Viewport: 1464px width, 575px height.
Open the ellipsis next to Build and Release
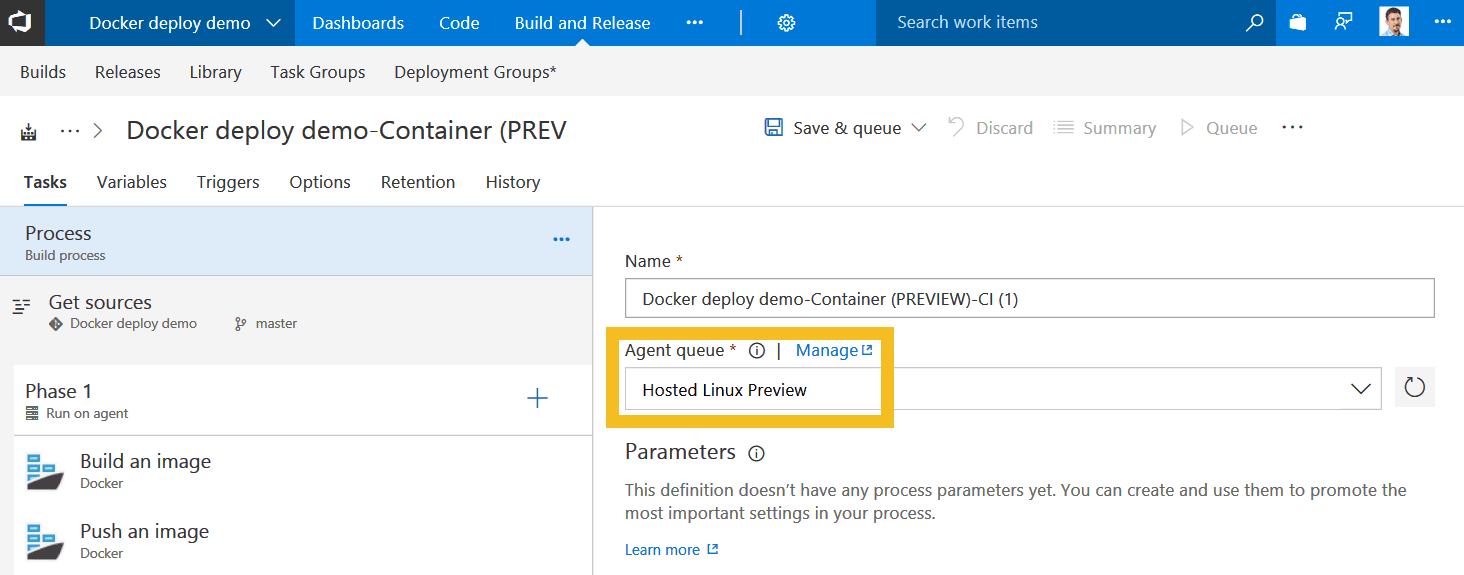pyautogui.click(x=695, y=23)
